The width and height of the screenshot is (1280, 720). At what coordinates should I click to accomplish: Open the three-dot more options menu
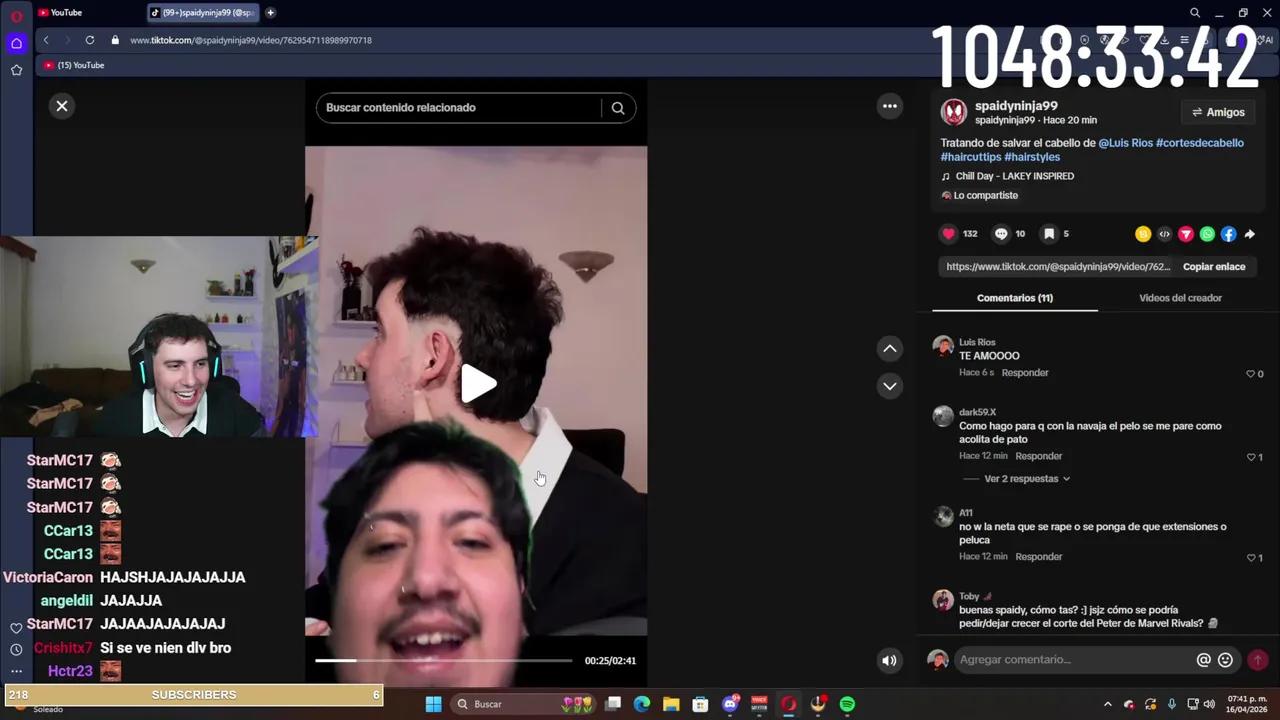890,106
